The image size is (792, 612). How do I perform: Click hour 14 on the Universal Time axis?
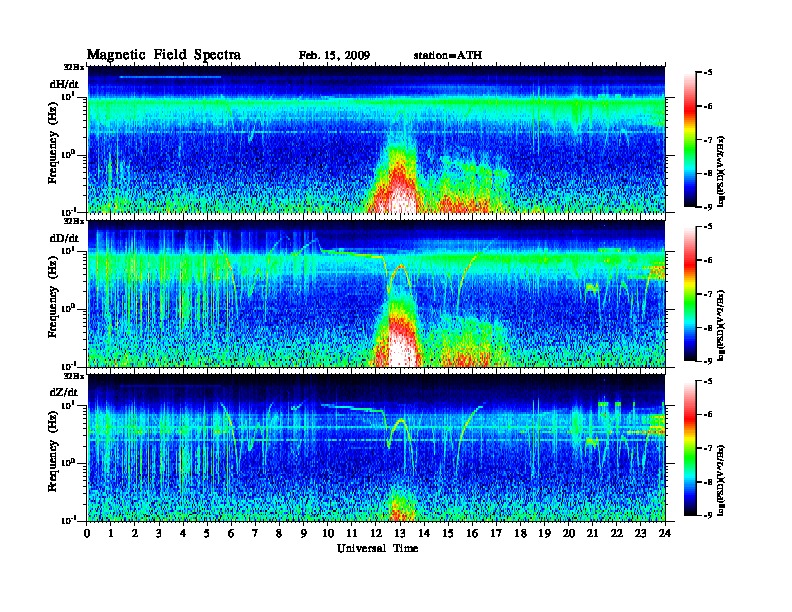coord(424,534)
